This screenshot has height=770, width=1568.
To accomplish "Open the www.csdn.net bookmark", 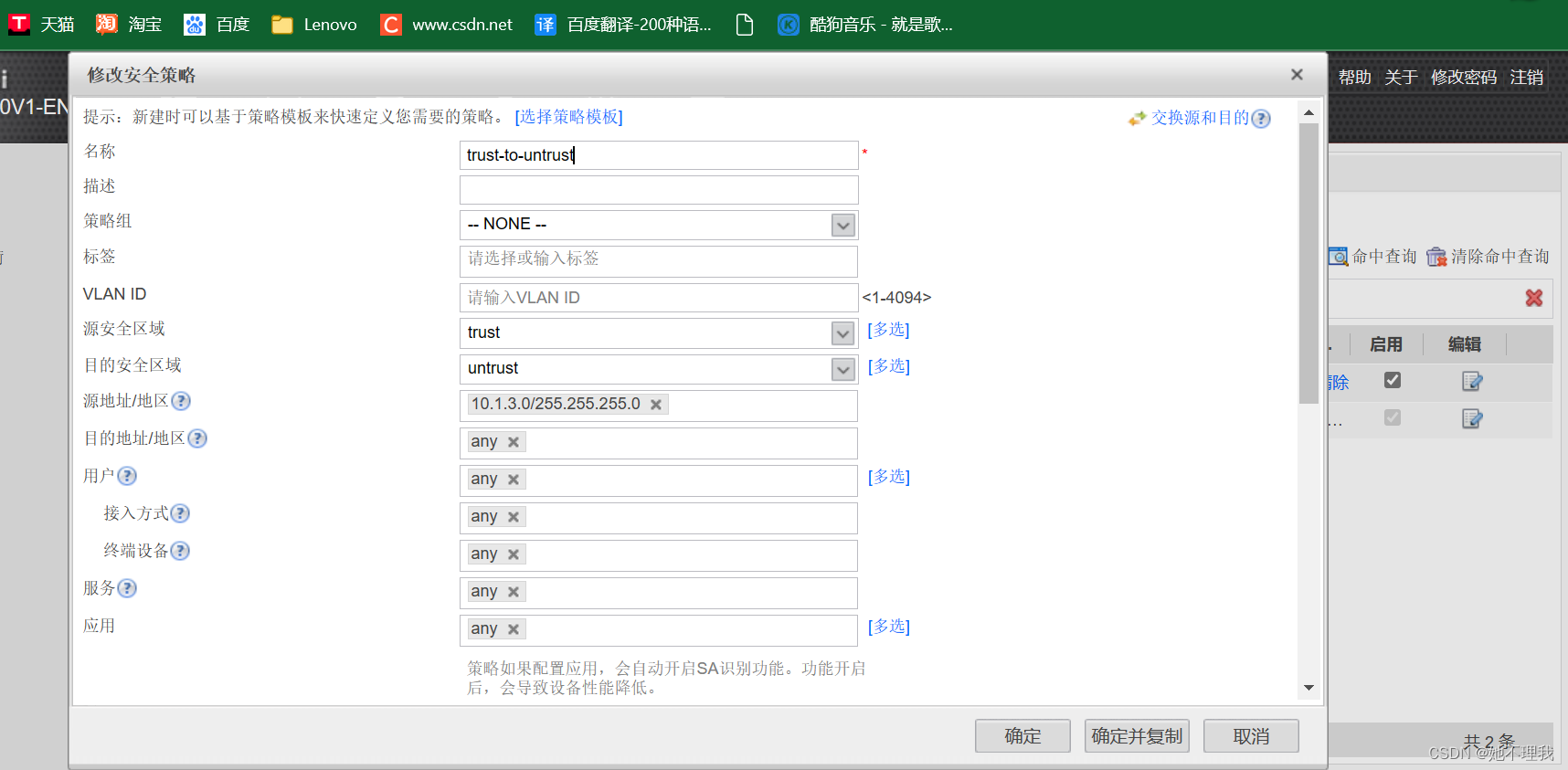I will coord(446,25).
